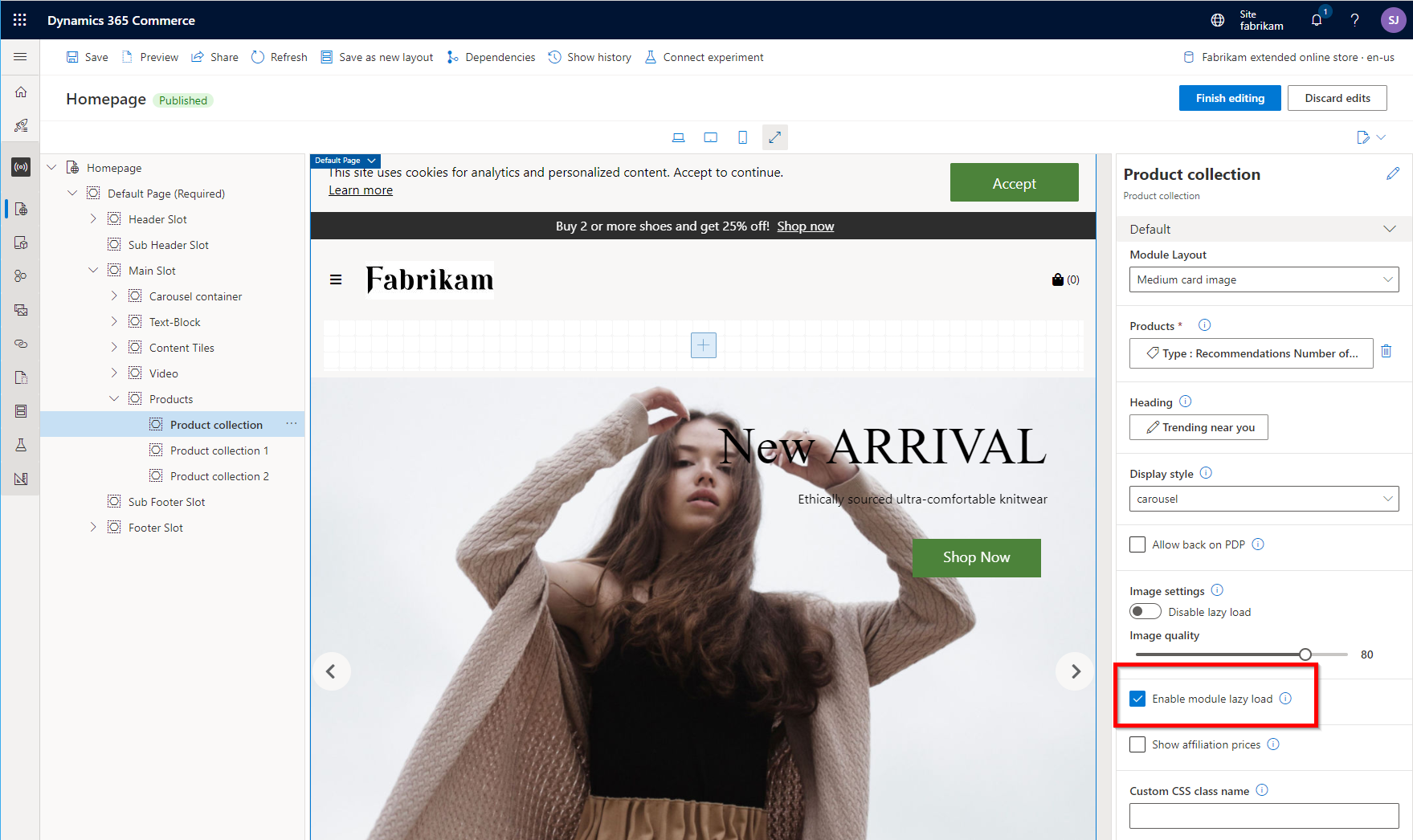This screenshot has width=1413, height=840.
Task: Check the Allow back on PDP checkbox
Action: click(1137, 544)
